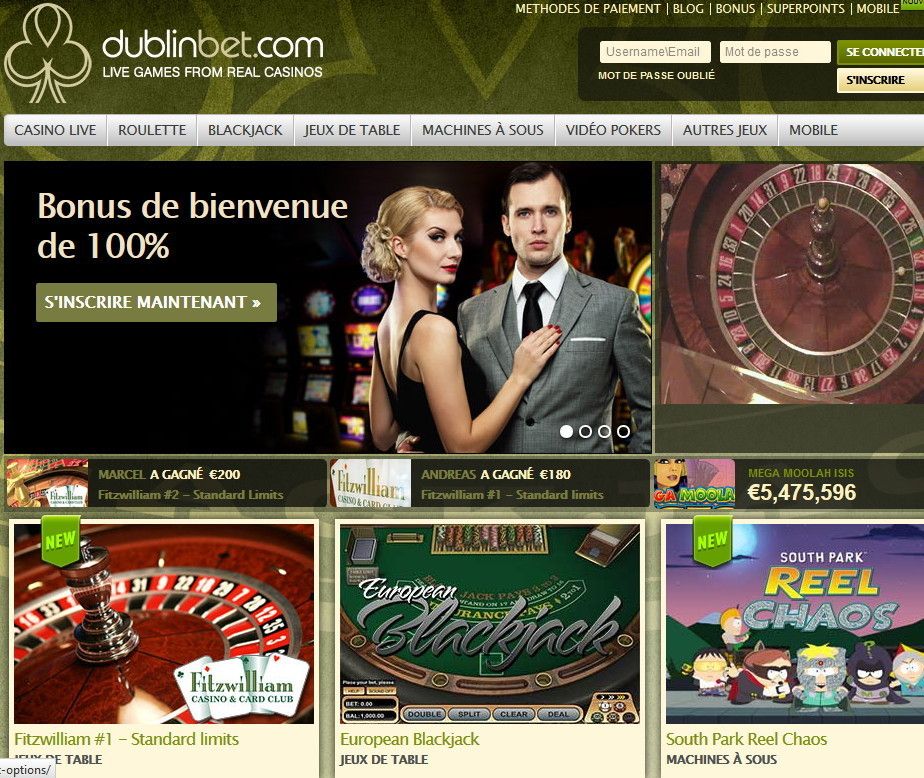Select the first banner slide dot
924x778 pixels.
[x=566, y=431]
